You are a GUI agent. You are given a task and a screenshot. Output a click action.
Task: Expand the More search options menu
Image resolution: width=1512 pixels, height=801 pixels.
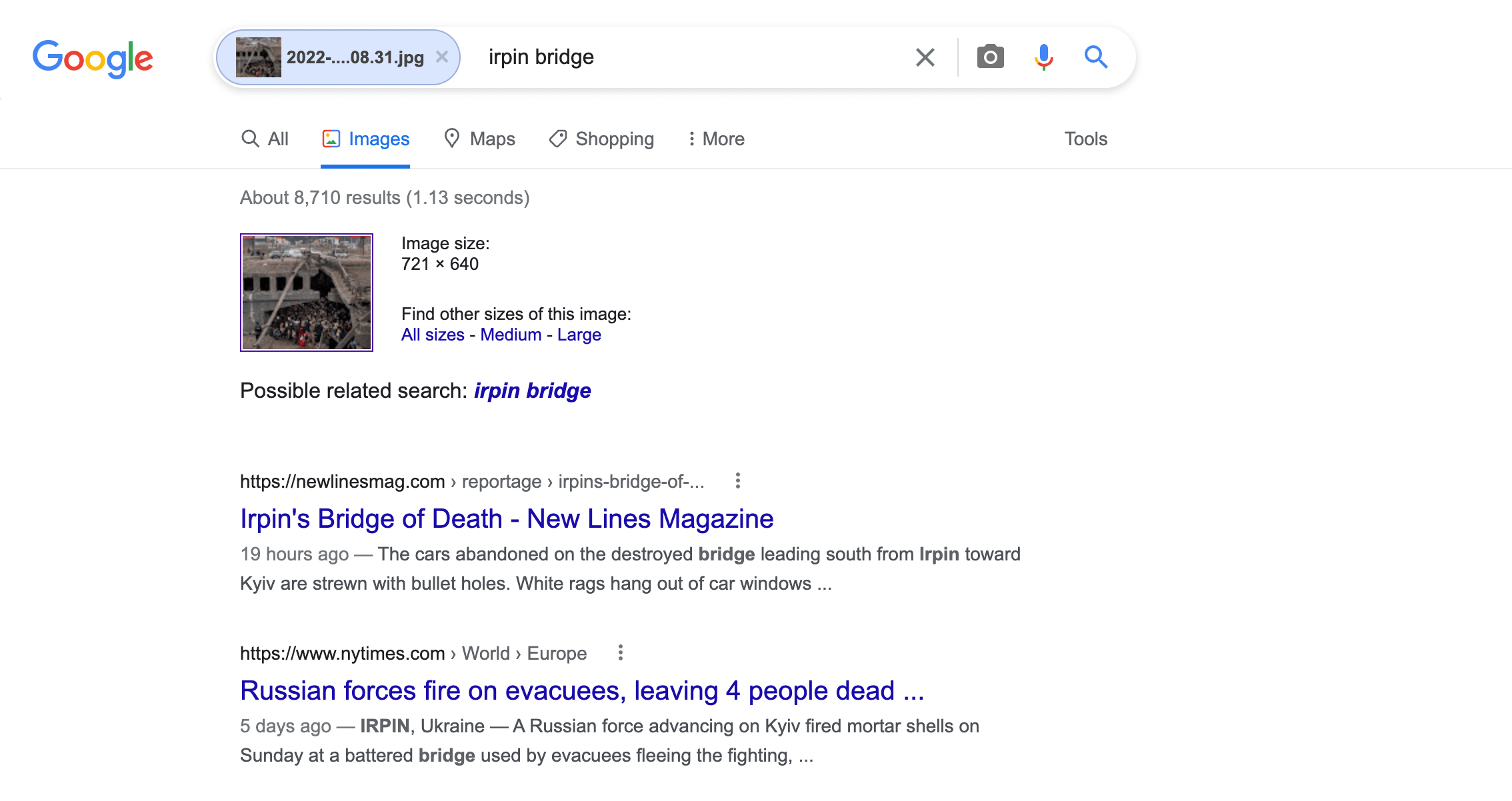(x=716, y=139)
